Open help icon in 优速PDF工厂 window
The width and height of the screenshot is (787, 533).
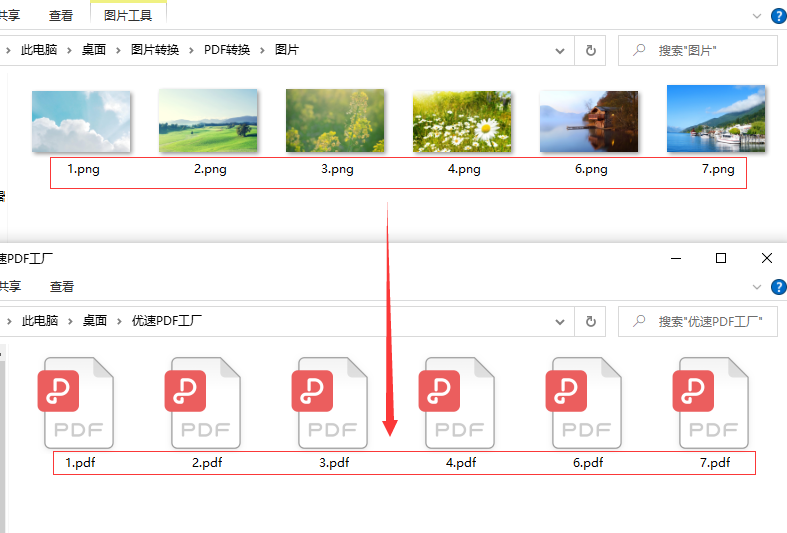point(778,287)
